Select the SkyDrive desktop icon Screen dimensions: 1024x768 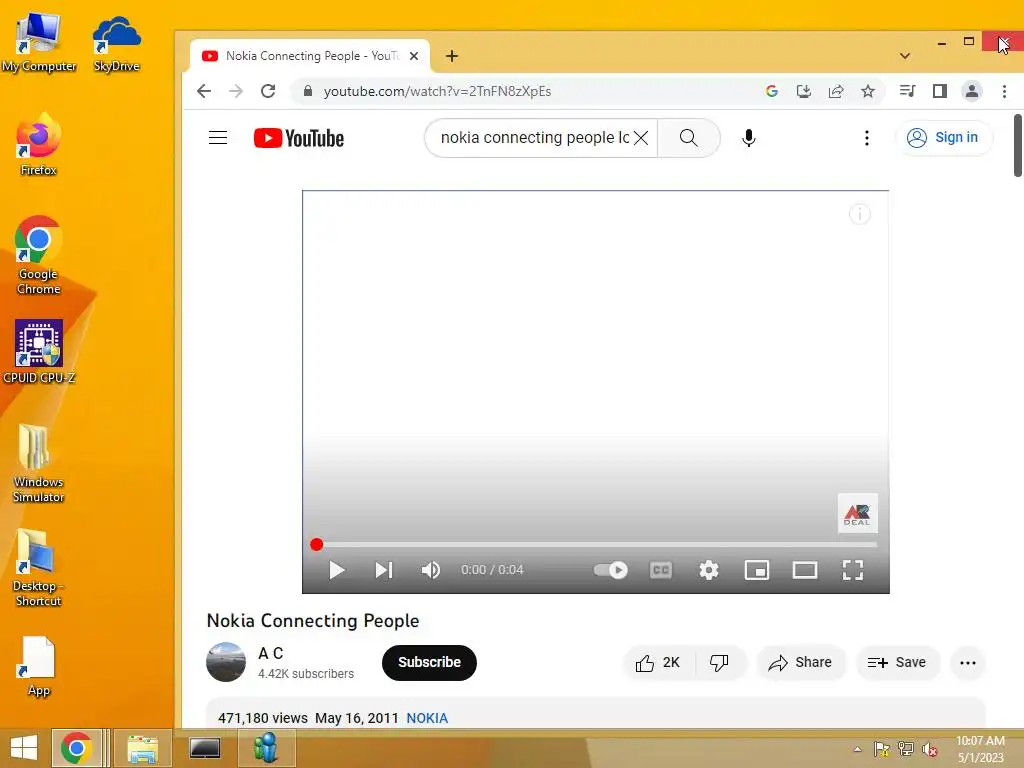click(x=116, y=44)
